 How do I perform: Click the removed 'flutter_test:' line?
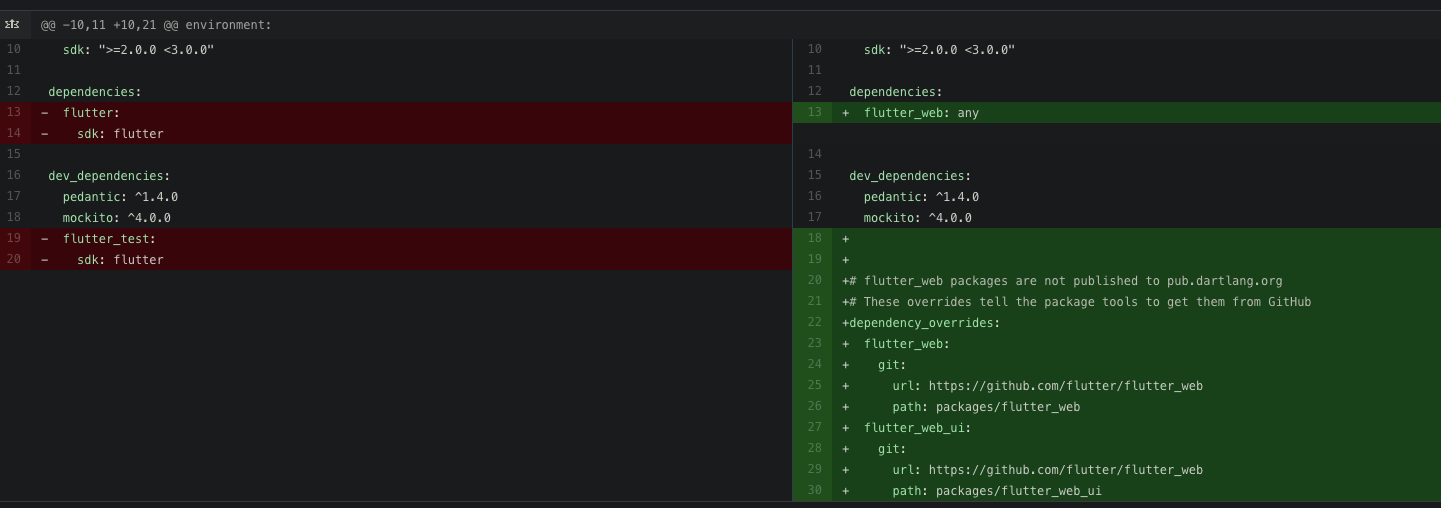pyautogui.click(x=109, y=239)
